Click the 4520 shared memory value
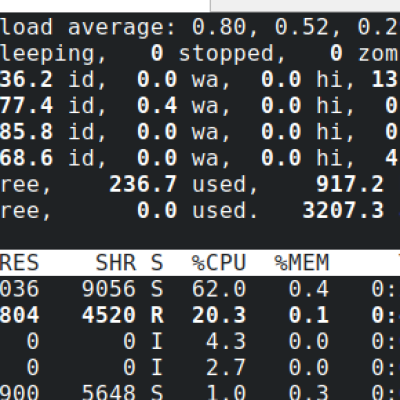Viewport: 400px width, 400px height. tap(109, 315)
